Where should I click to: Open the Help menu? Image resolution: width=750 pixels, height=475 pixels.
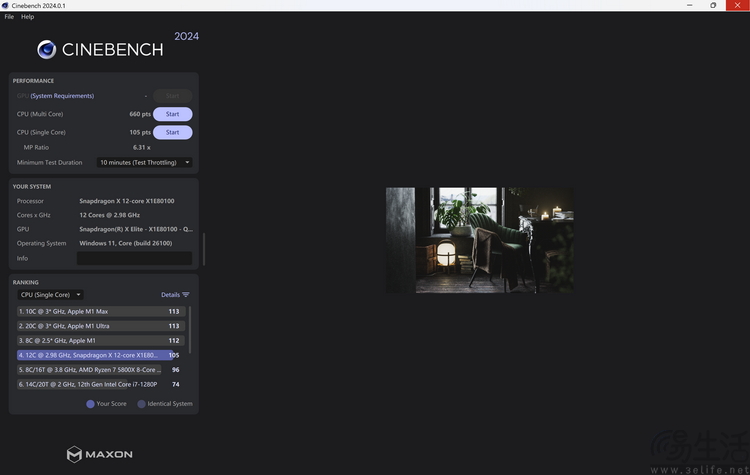pyautogui.click(x=28, y=17)
